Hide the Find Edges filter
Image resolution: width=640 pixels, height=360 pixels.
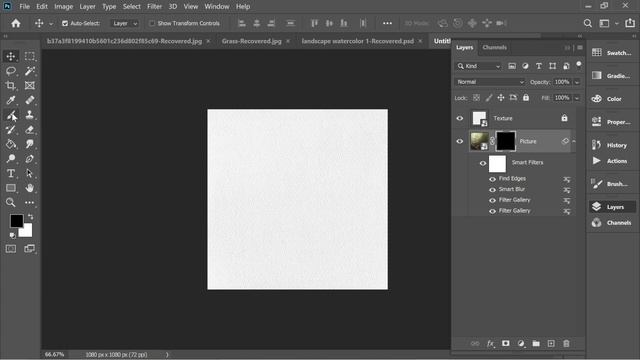[492, 179]
